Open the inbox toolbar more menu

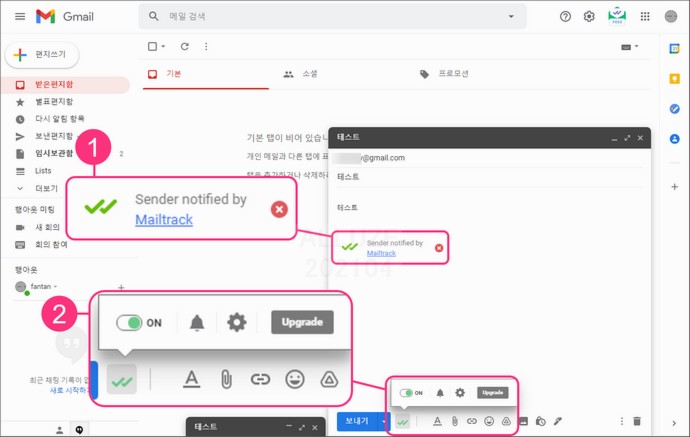coord(206,46)
